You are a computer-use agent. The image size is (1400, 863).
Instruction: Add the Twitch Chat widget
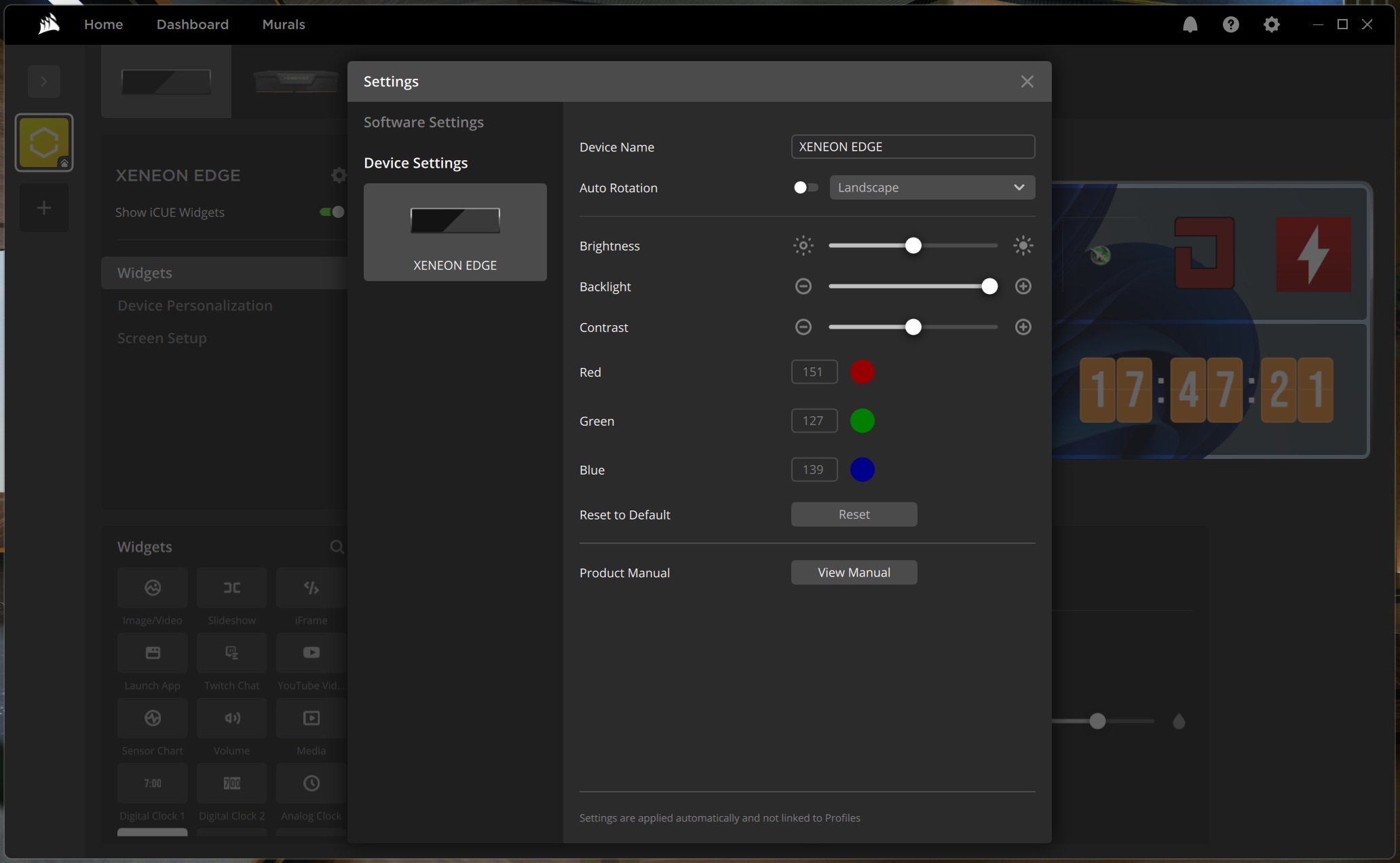pos(231,653)
